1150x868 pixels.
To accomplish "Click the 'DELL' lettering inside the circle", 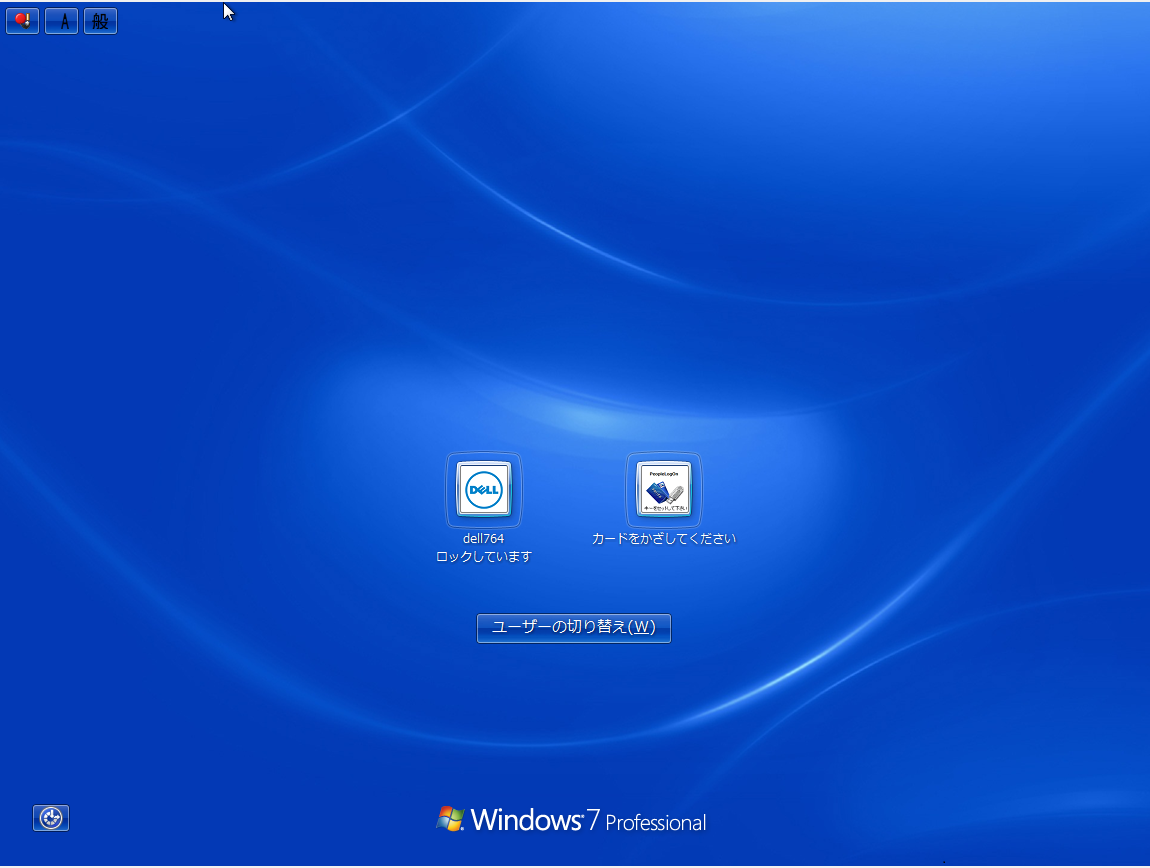I will pyautogui.click(x=483, y=490).
